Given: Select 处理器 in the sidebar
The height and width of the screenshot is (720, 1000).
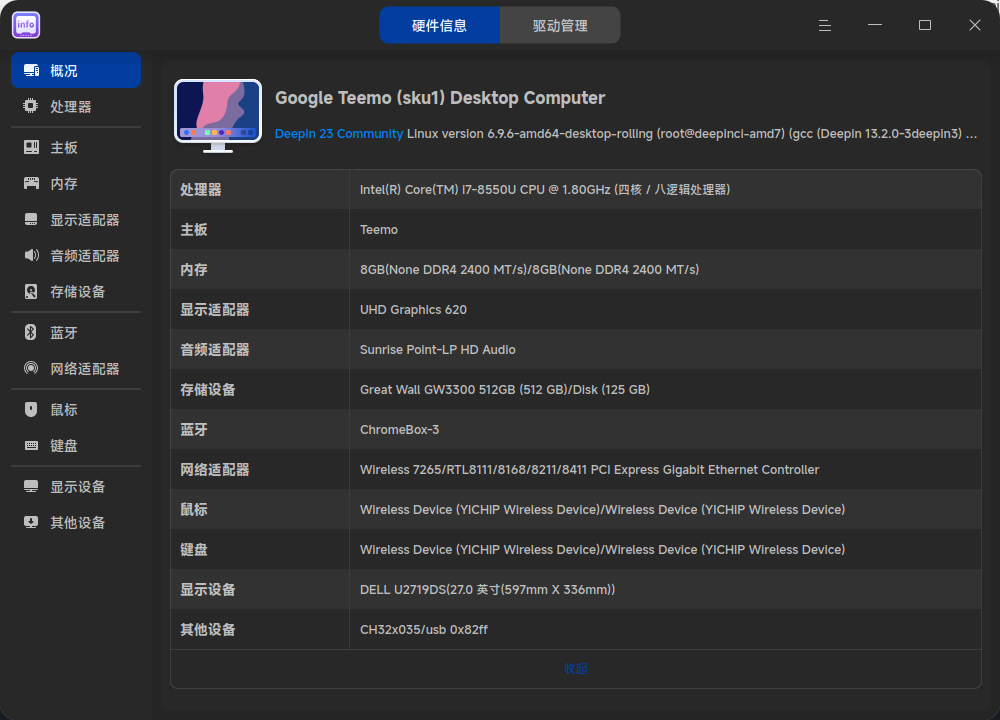Looking at the screenshot, I should pyautogui.click(x=76, y=107).
